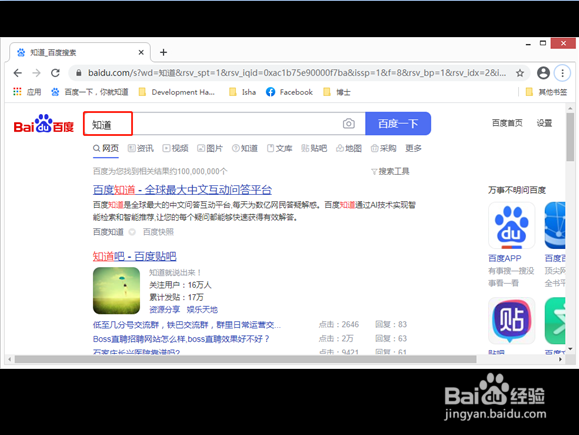Open 百度知道 - 全球最大中文互动问答平台 result
This screenshot has height=435, width=579.
[x=182, y=190]
